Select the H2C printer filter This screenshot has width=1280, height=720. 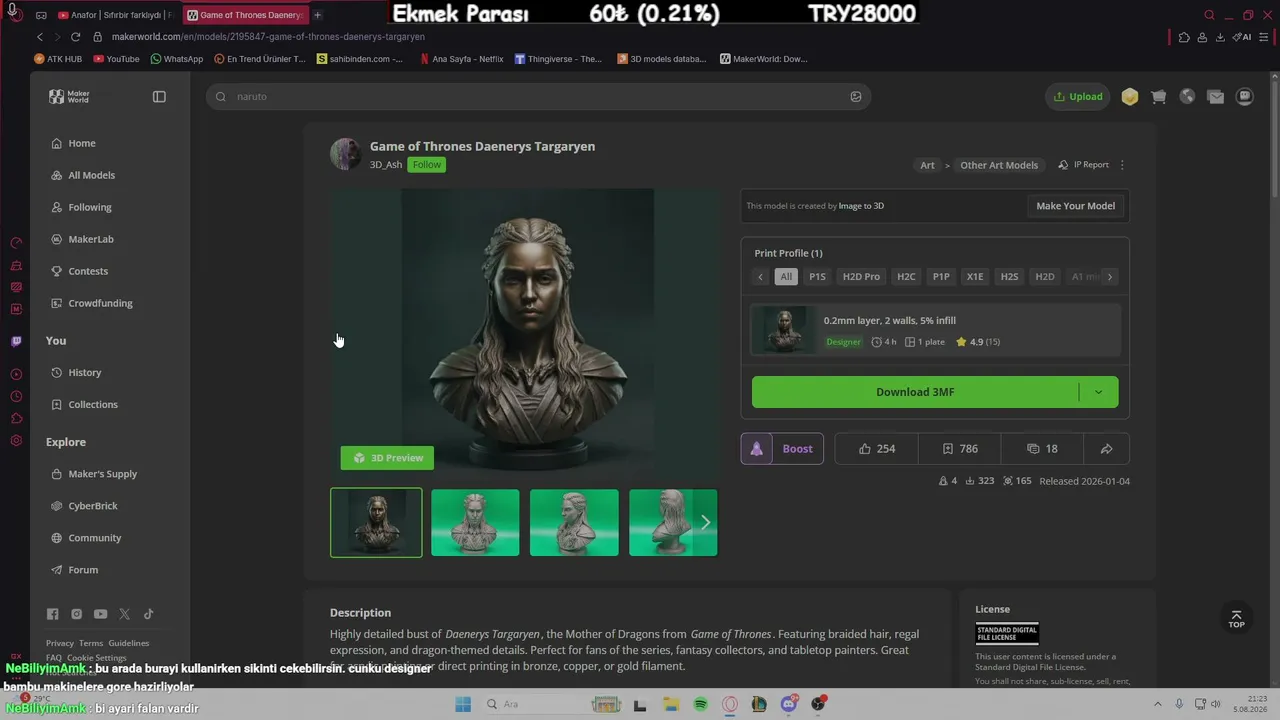(x=906, y=277)
